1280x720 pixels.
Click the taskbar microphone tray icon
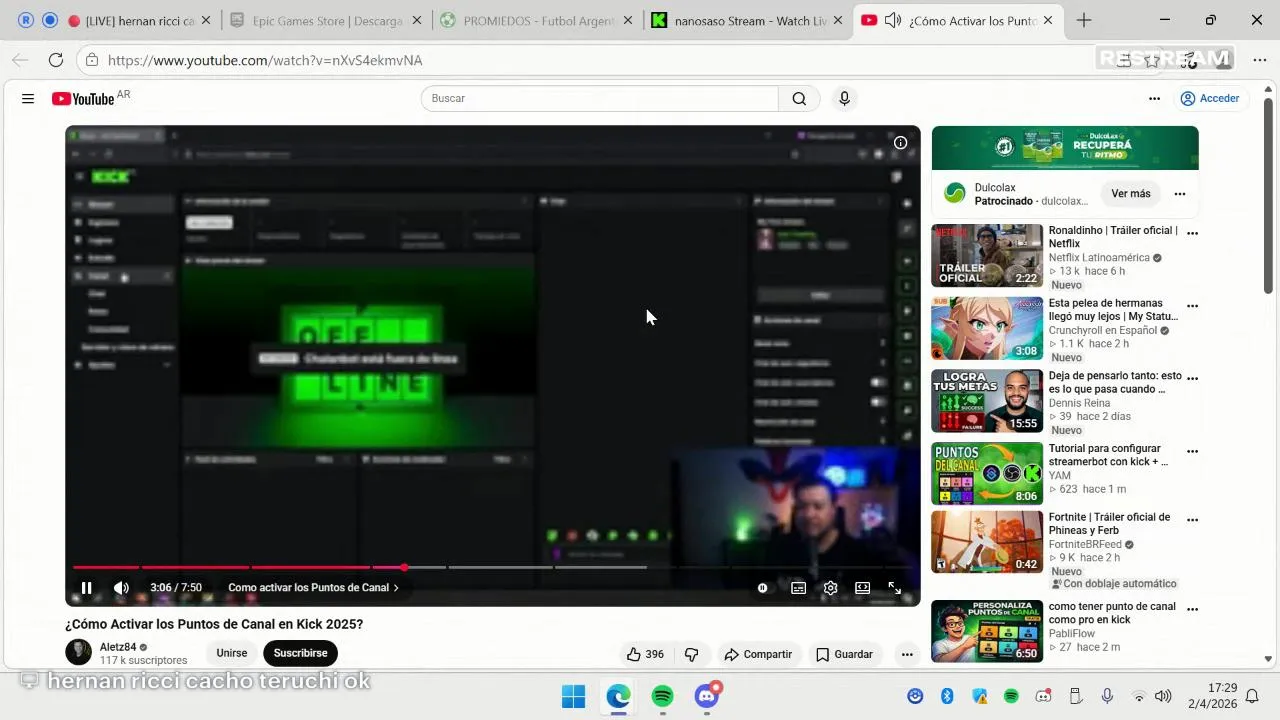tap(1107, 696)
